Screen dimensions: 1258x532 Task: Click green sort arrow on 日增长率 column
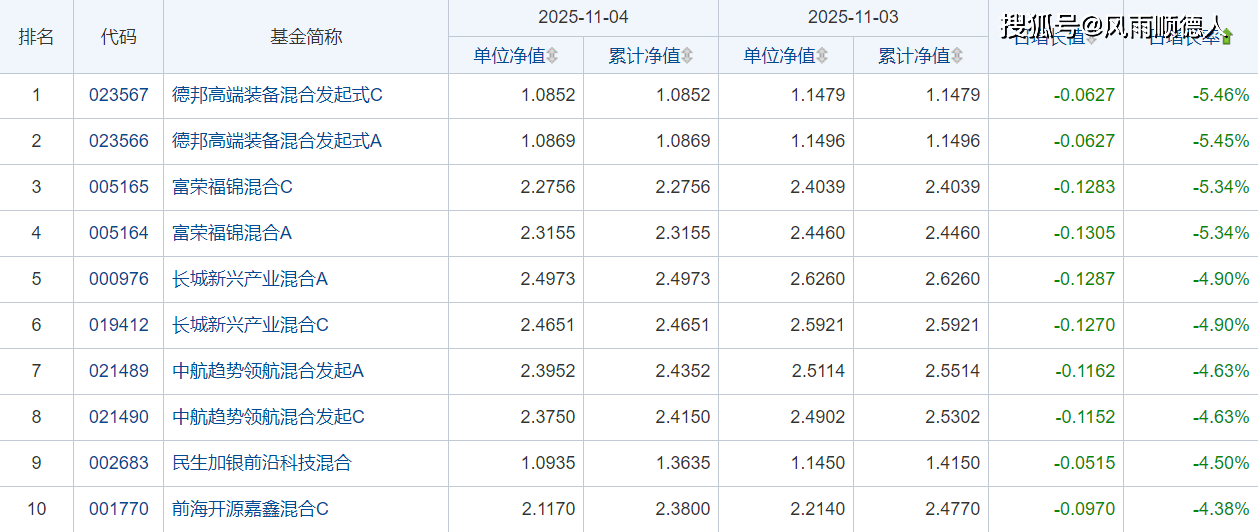coord(1227,37)
